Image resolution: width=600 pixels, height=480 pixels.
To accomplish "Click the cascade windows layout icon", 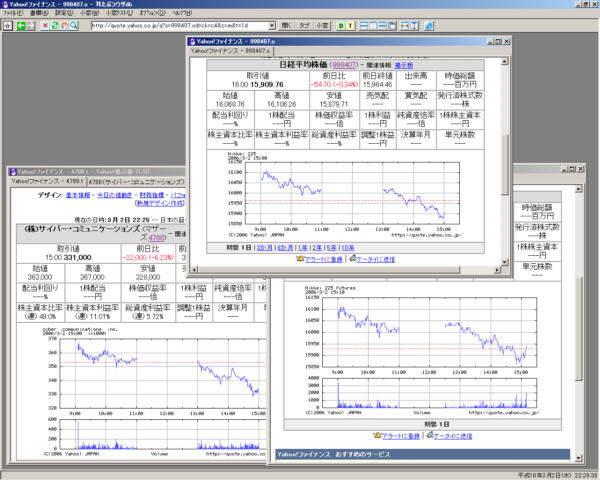I will pyautogui.click(x=391, y=26).
